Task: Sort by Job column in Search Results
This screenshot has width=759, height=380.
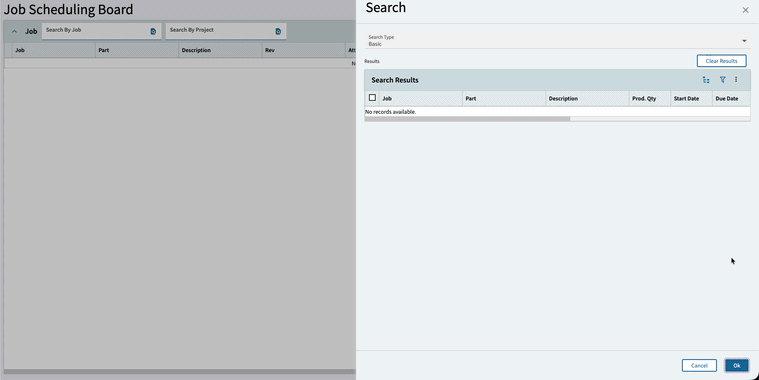Action: pyautogui.click(x=421, y=98)
